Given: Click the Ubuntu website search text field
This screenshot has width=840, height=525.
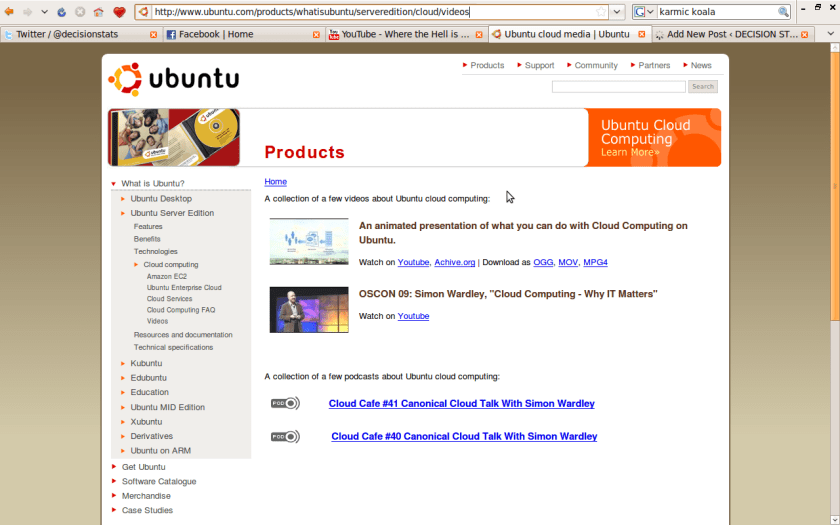Looking at the screenshot, I should pyautogui.click(x=618, y=87).
